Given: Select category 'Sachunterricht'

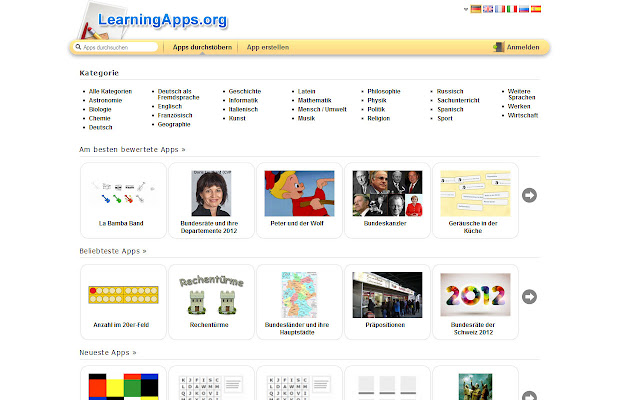Looking at the screenshot, I should pos(458,100).
